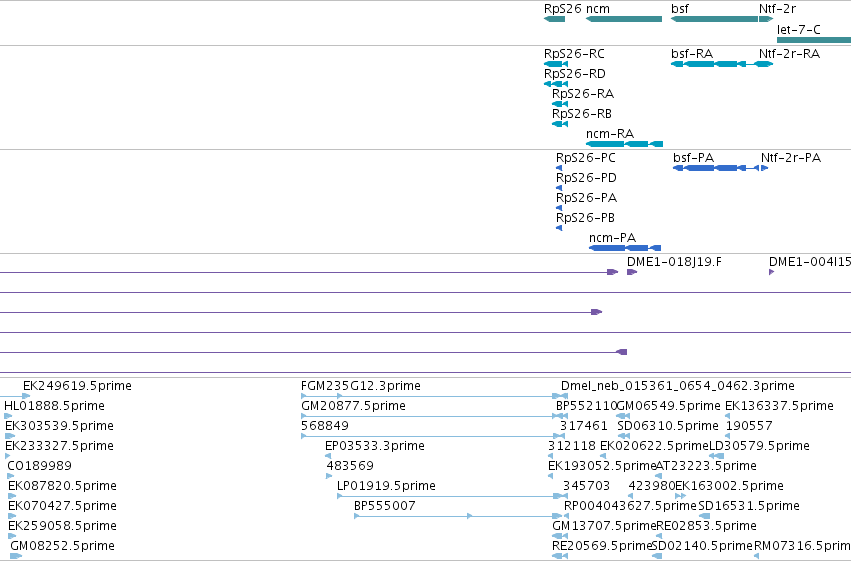The image size is (851, 561).
Task: Click the EK249619.5prime EST label
Action: [77, 386]
